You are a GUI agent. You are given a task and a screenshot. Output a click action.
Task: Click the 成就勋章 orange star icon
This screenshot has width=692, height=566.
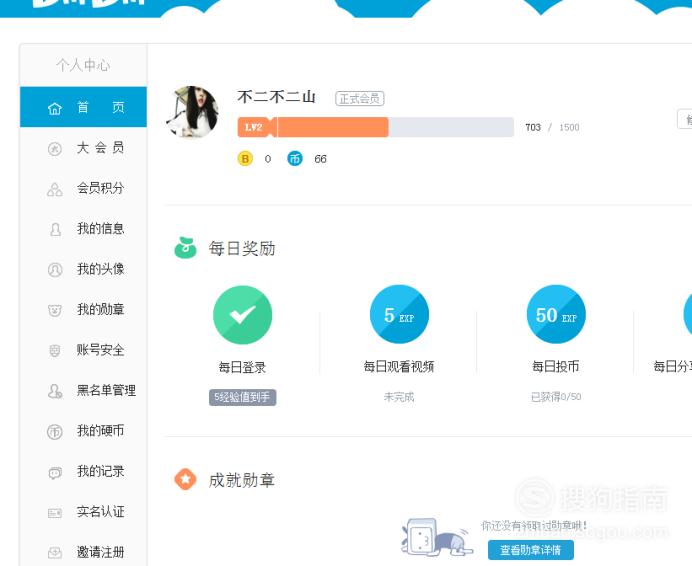(x=186, y=479)
